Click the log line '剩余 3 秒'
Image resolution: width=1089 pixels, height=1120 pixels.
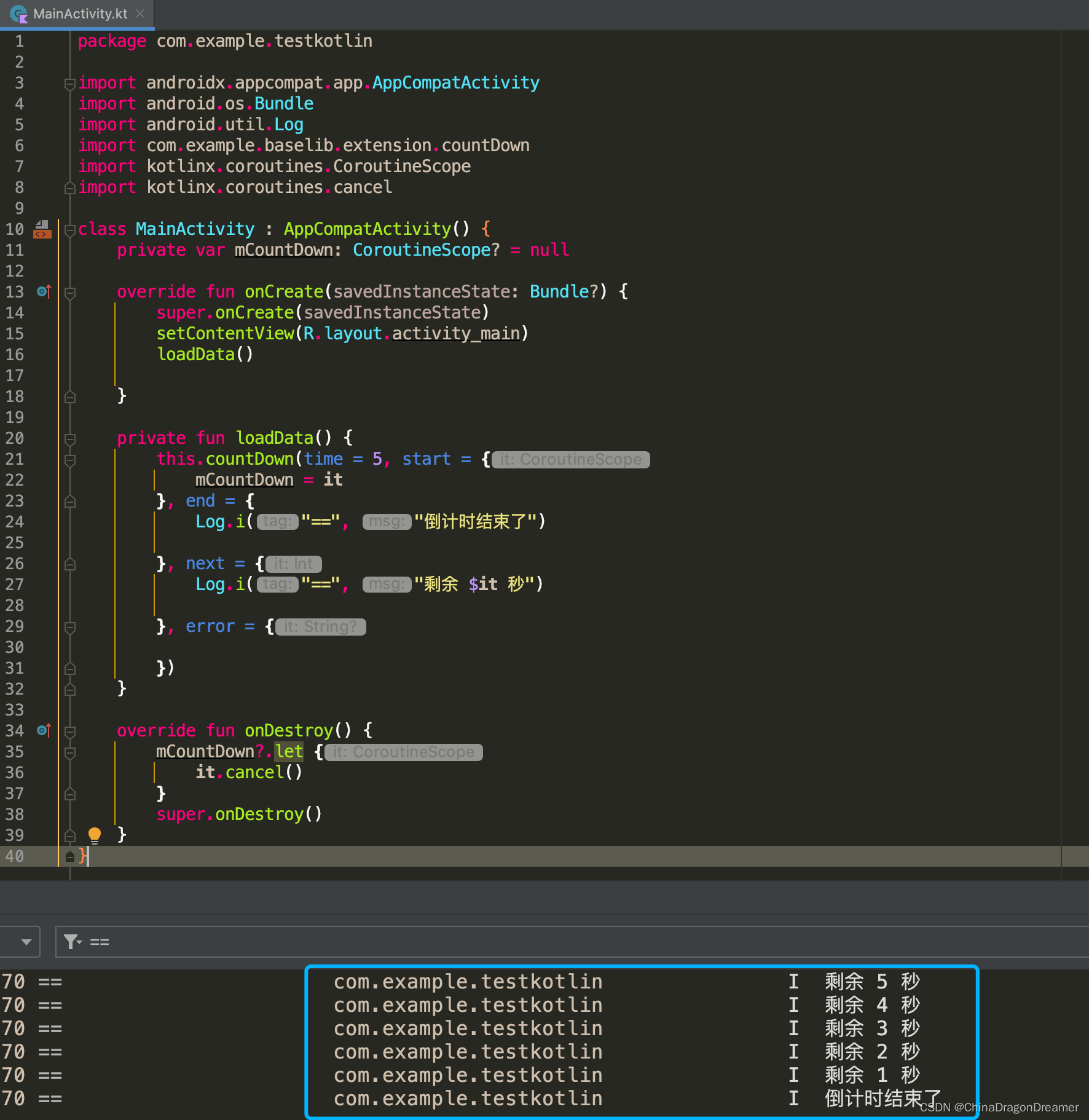872,1028
